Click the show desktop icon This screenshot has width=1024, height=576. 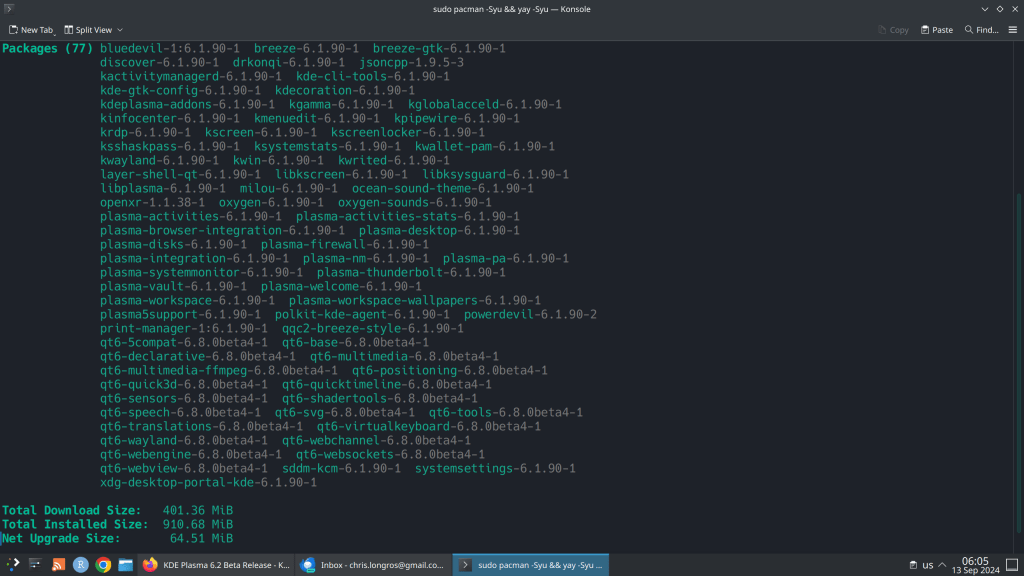pyautogui.click(x=1014, y=564)
